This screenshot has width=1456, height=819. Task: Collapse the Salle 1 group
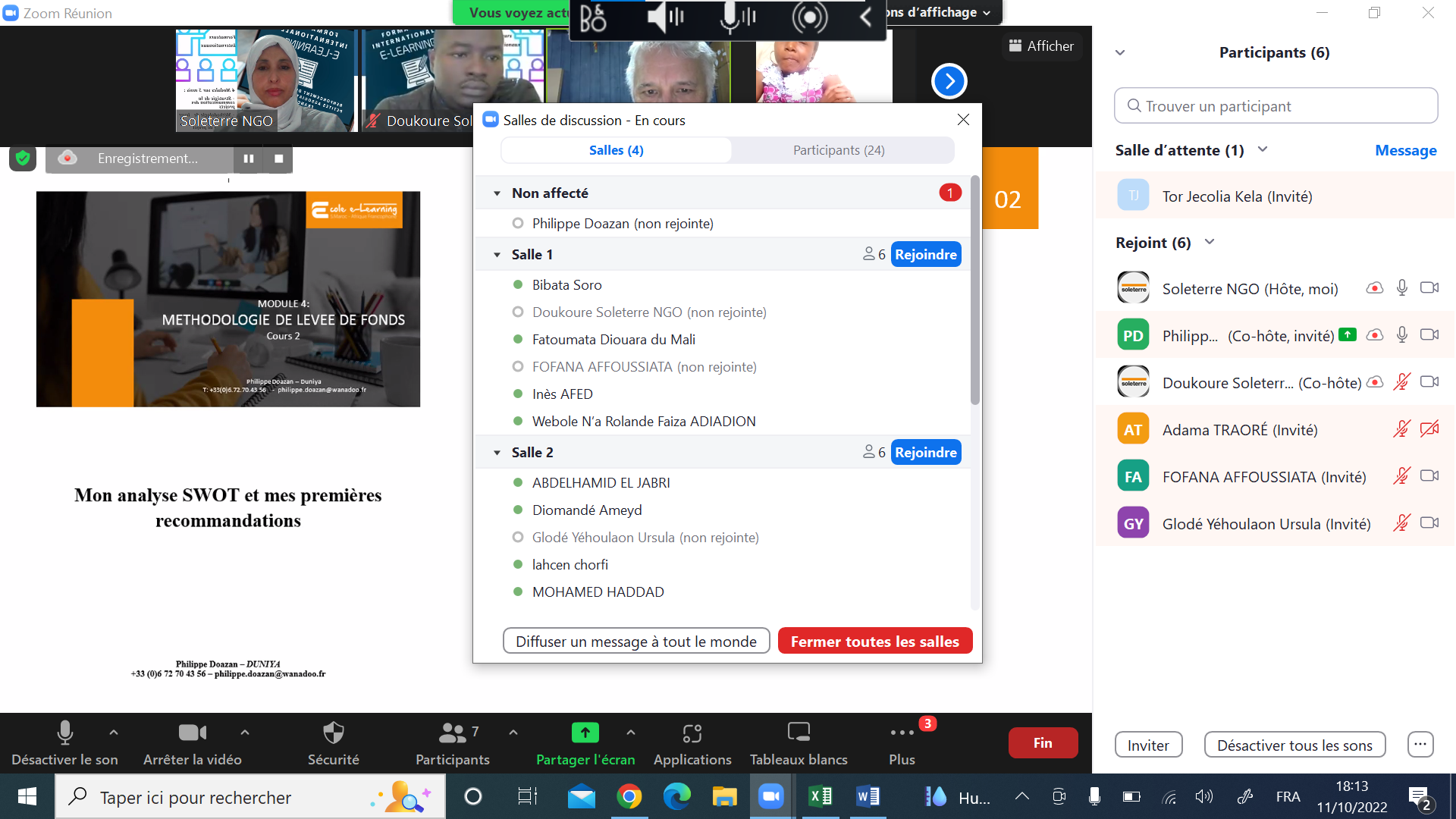click(x=497, y=255)
